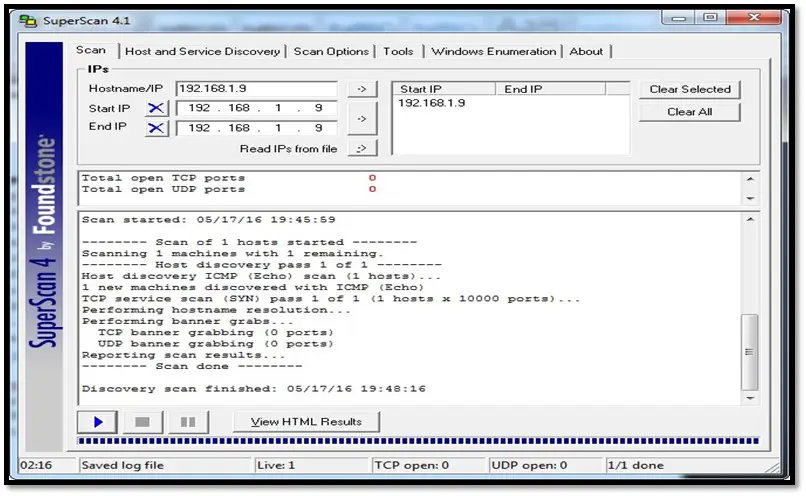
Task: Select 192.168.1.9 entry in IP list
Action: click(x=430, y=103)
